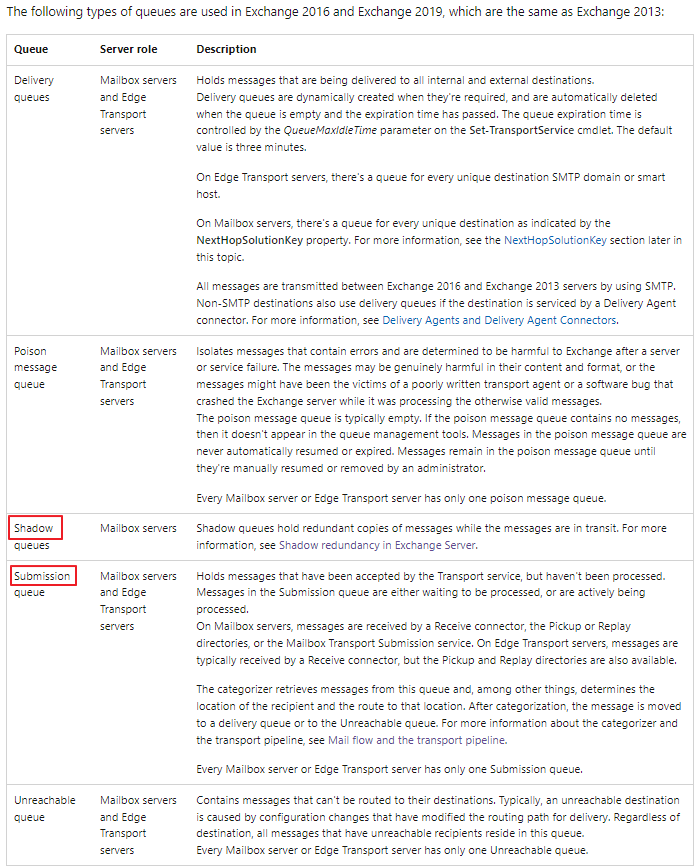Open Delivery Agents and Delivery Agent Connectors link
699x868 pixels.
500,320
